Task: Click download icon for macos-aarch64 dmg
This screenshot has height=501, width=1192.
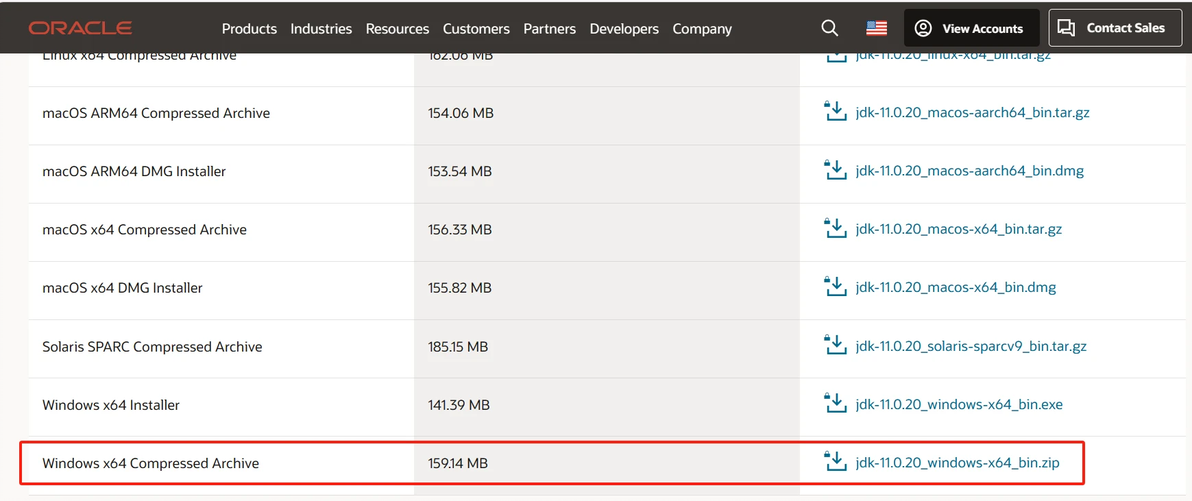Action: pos(835,170)
